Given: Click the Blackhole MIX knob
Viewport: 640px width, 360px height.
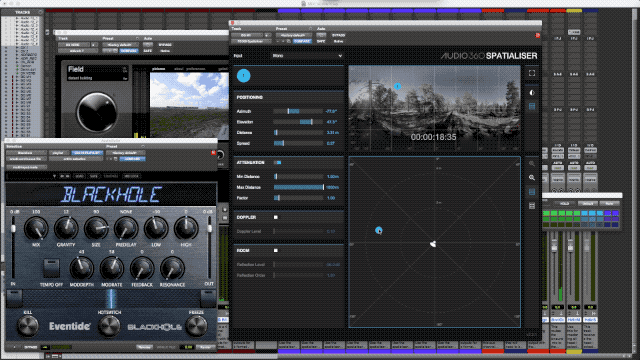Looking at the screenshot, I should [36, 229].
